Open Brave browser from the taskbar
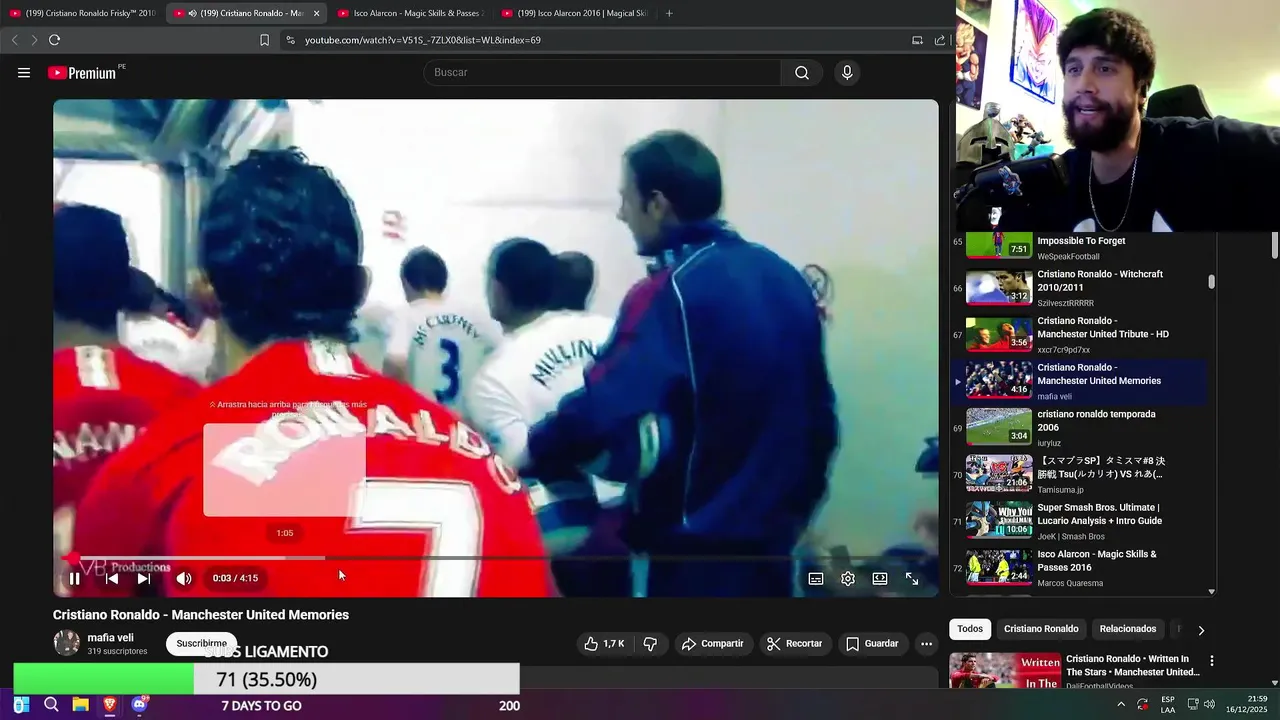Screen dimensions: 1280x720 [x=110, y=705]
